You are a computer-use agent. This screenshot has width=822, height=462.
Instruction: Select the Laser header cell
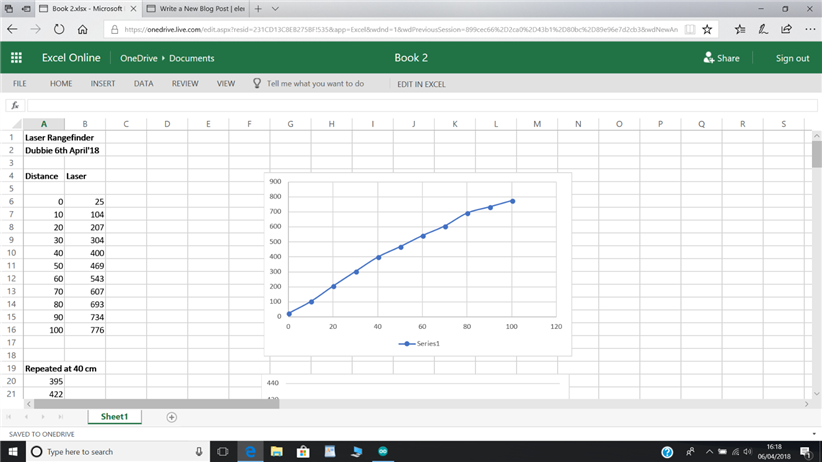[x=85, y=176]
